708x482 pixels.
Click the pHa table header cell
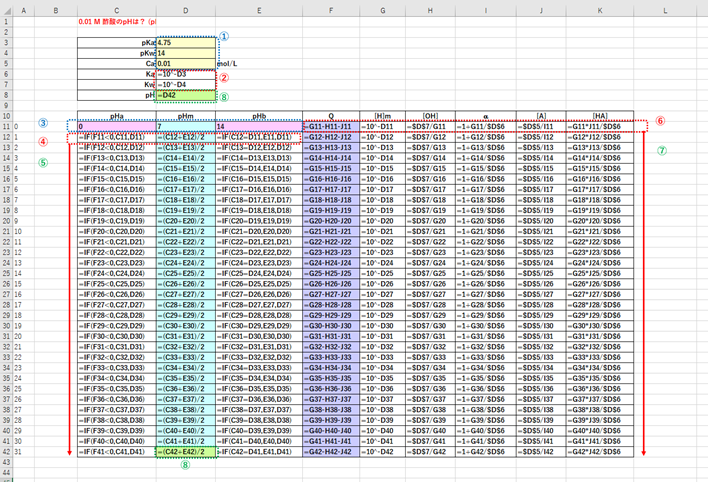[x=117, y=116]
